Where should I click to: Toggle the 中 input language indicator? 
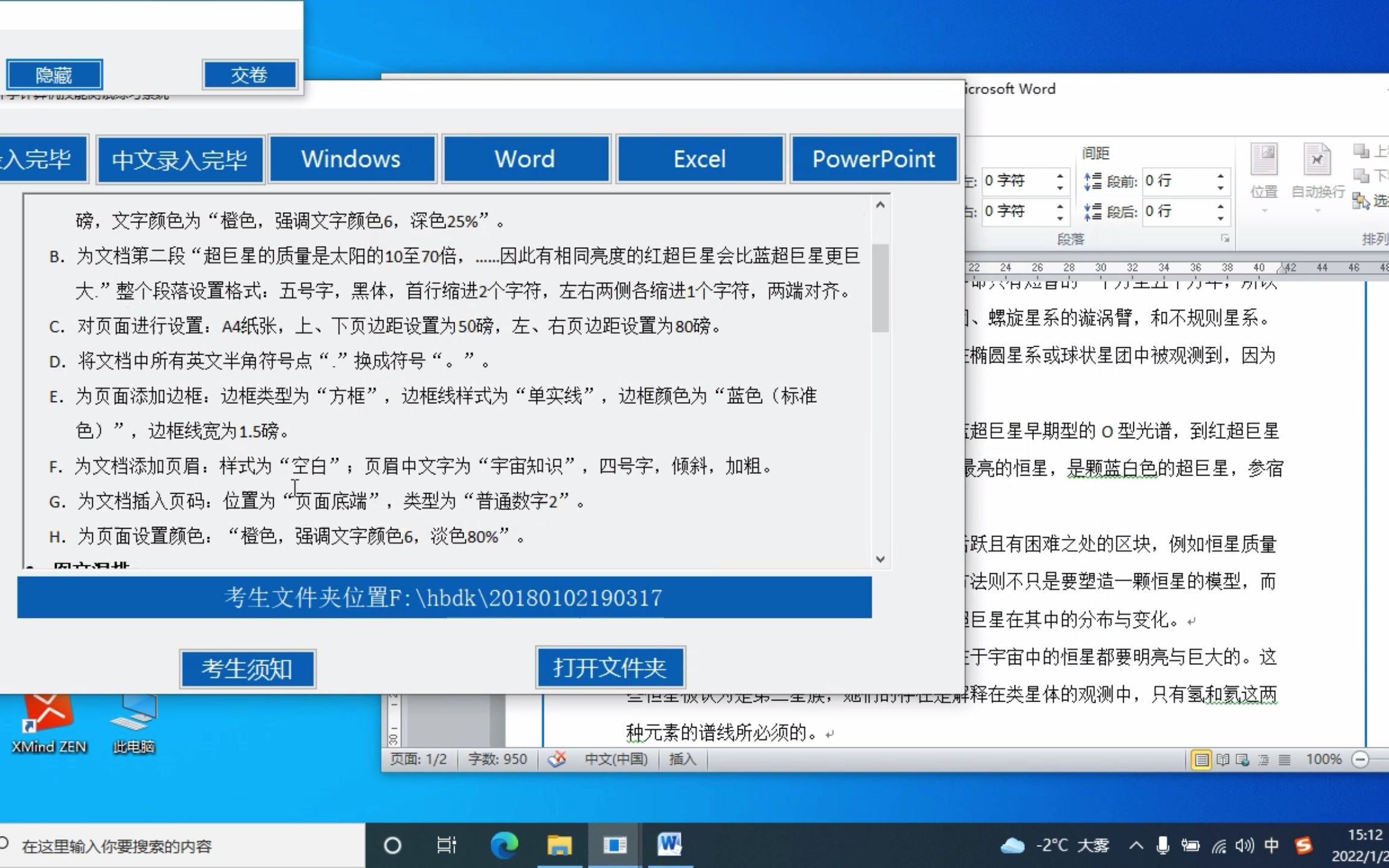(1272, 846)
